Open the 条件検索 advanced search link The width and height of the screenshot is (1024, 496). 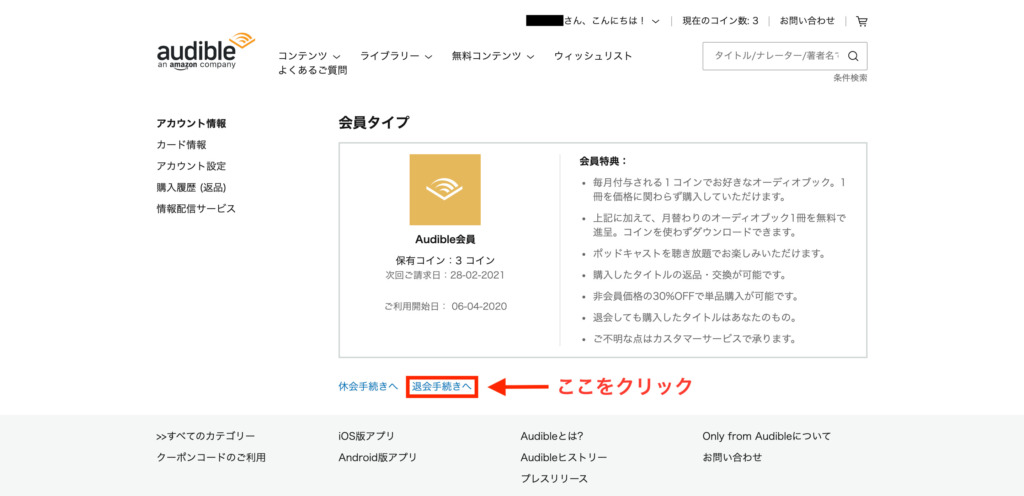coord(850,78)
